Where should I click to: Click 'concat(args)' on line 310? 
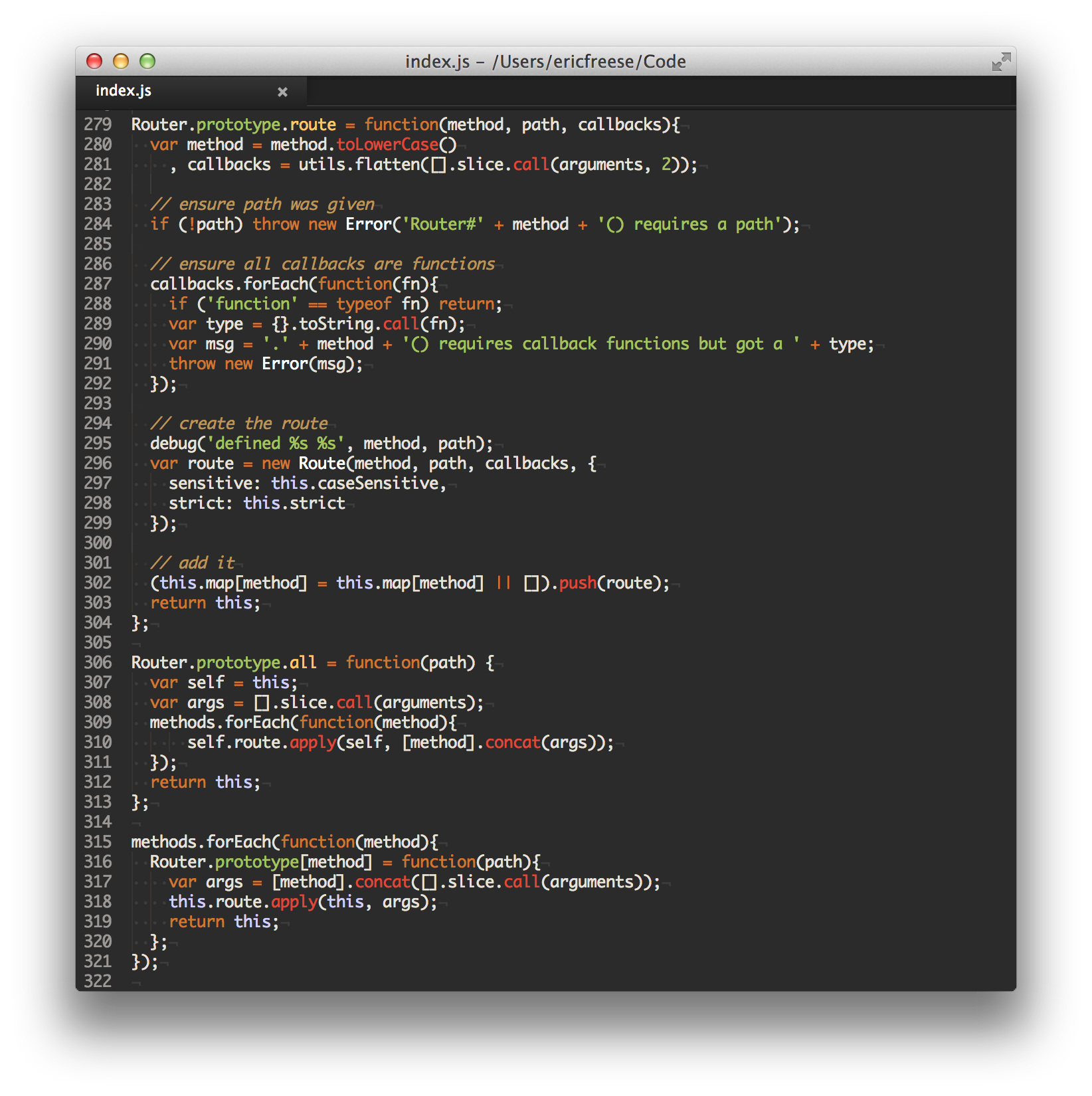pyautogui.click(x=545, y=742)
